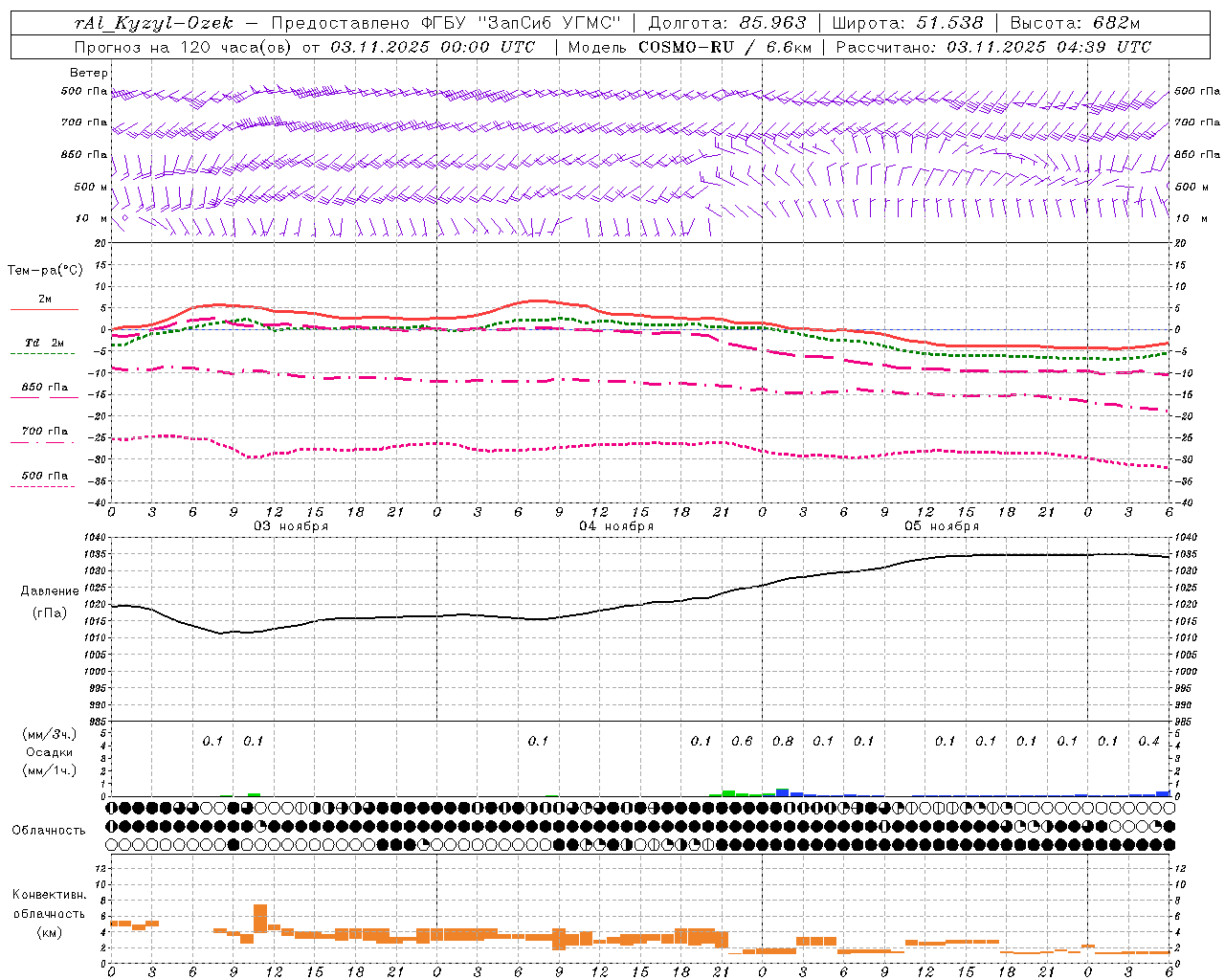Click the date label 04 ноября
This screenshot has width=1225, height=980.
tap(616, 526)
